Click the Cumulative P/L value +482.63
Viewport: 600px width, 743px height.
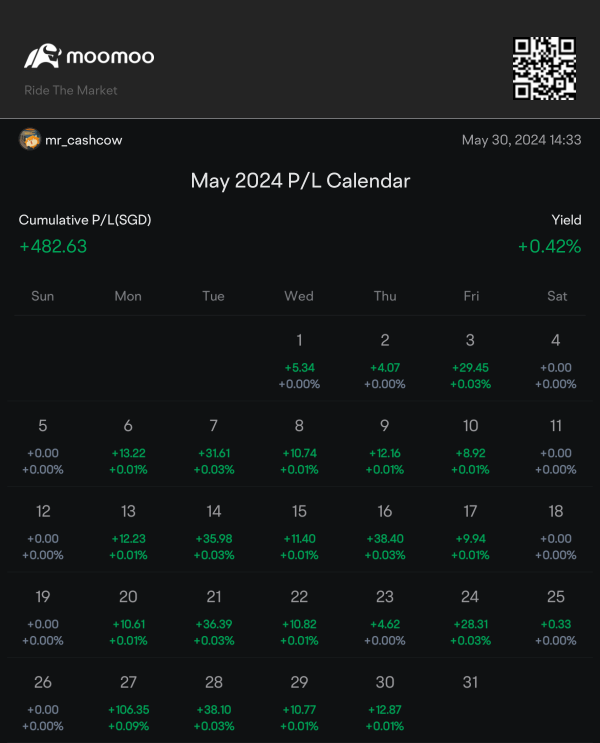coord(53,246)
